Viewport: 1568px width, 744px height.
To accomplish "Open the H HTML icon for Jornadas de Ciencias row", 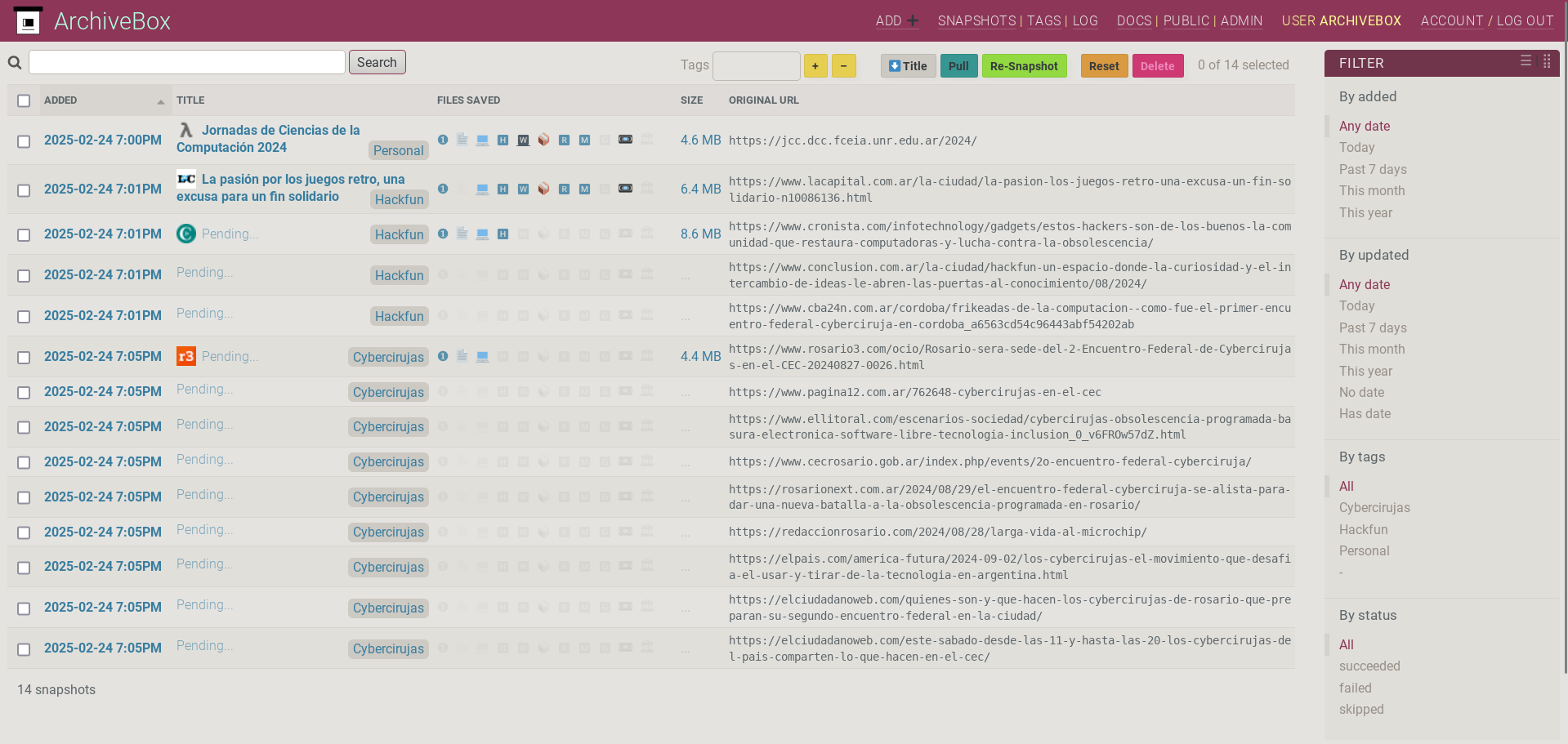I will pyautogui.click(x=503, y=140).
